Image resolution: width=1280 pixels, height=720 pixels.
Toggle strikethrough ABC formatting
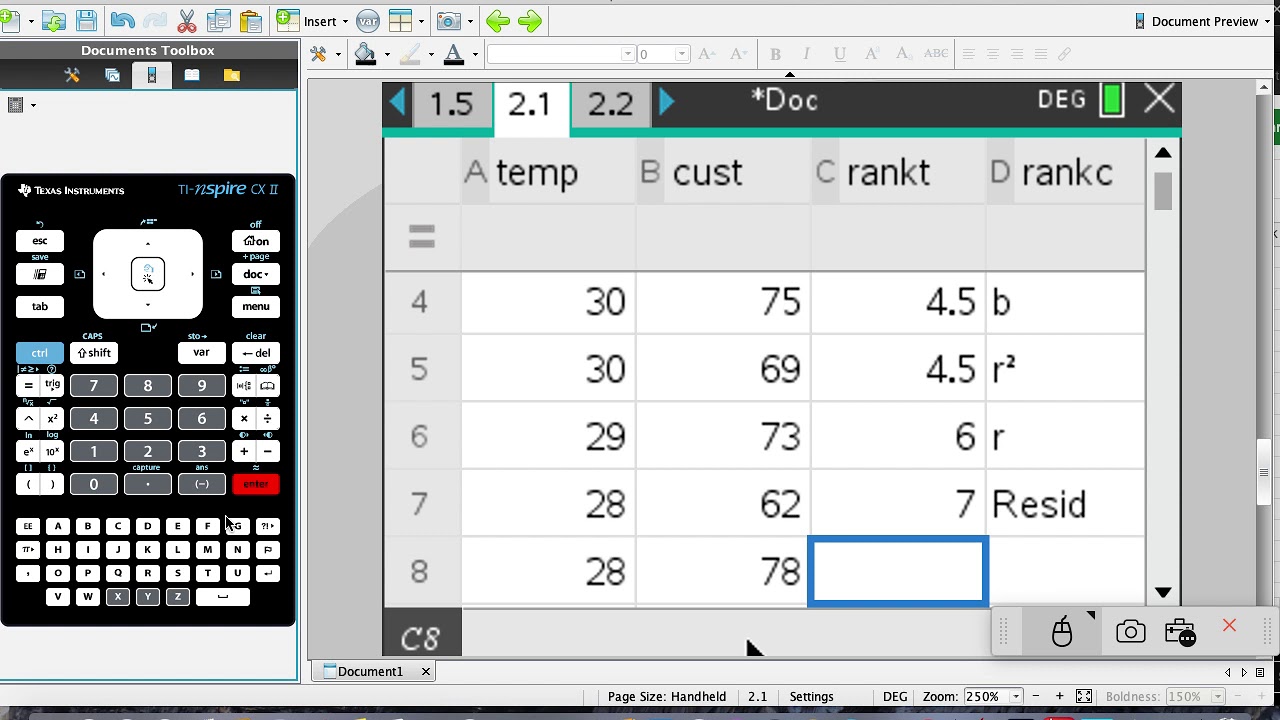[936, 54]
